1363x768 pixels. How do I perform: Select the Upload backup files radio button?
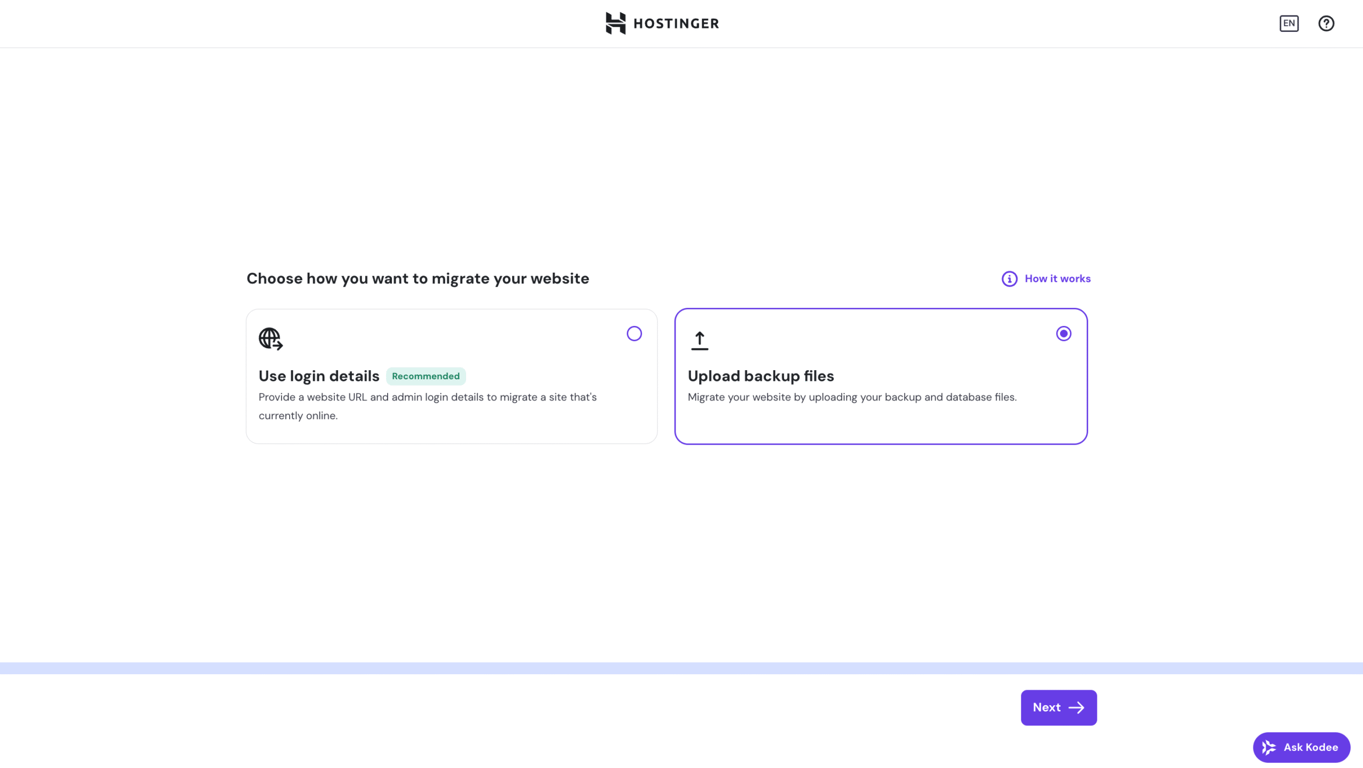point(1063,333)
